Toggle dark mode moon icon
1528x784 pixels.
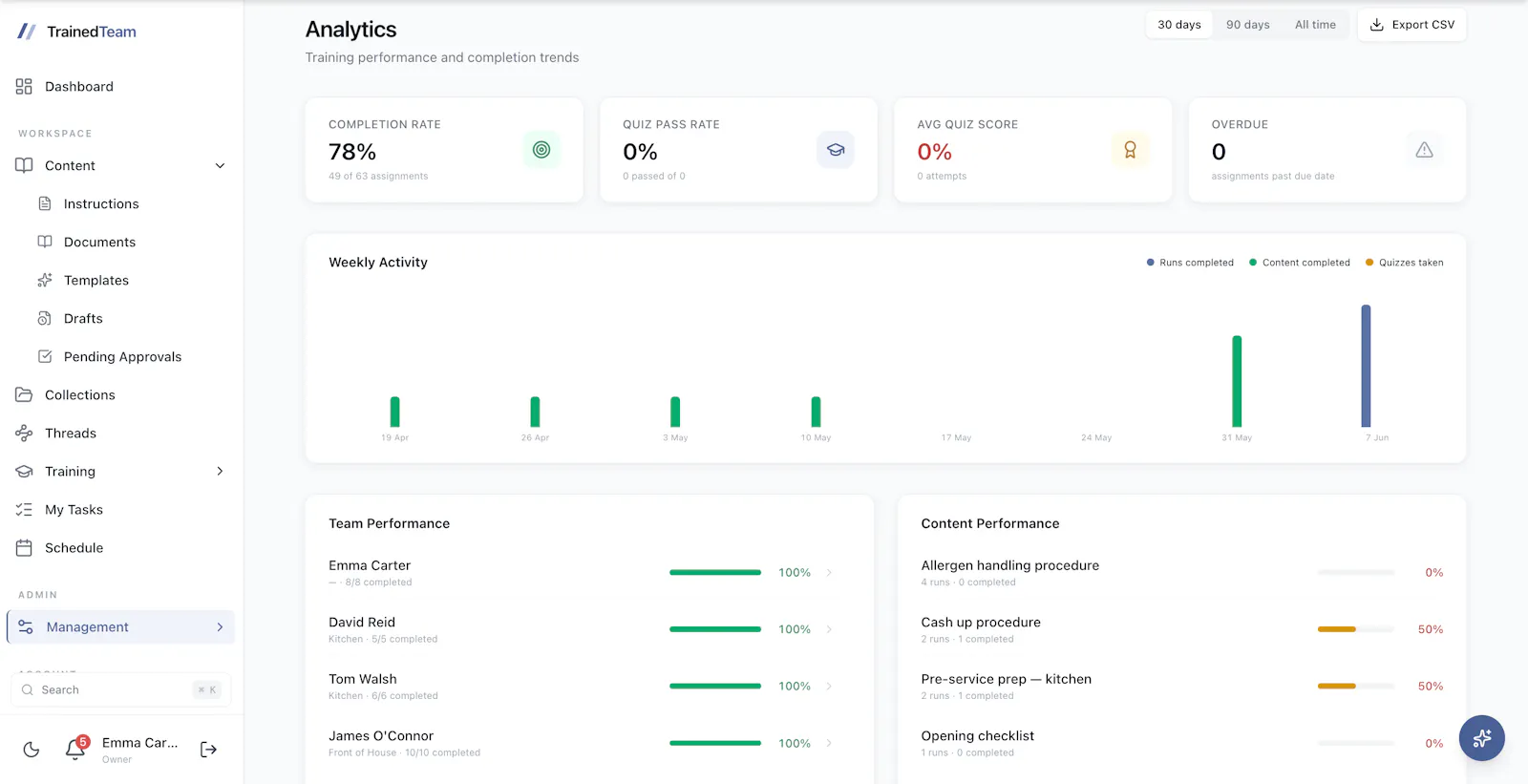click(x=32, y=750)
